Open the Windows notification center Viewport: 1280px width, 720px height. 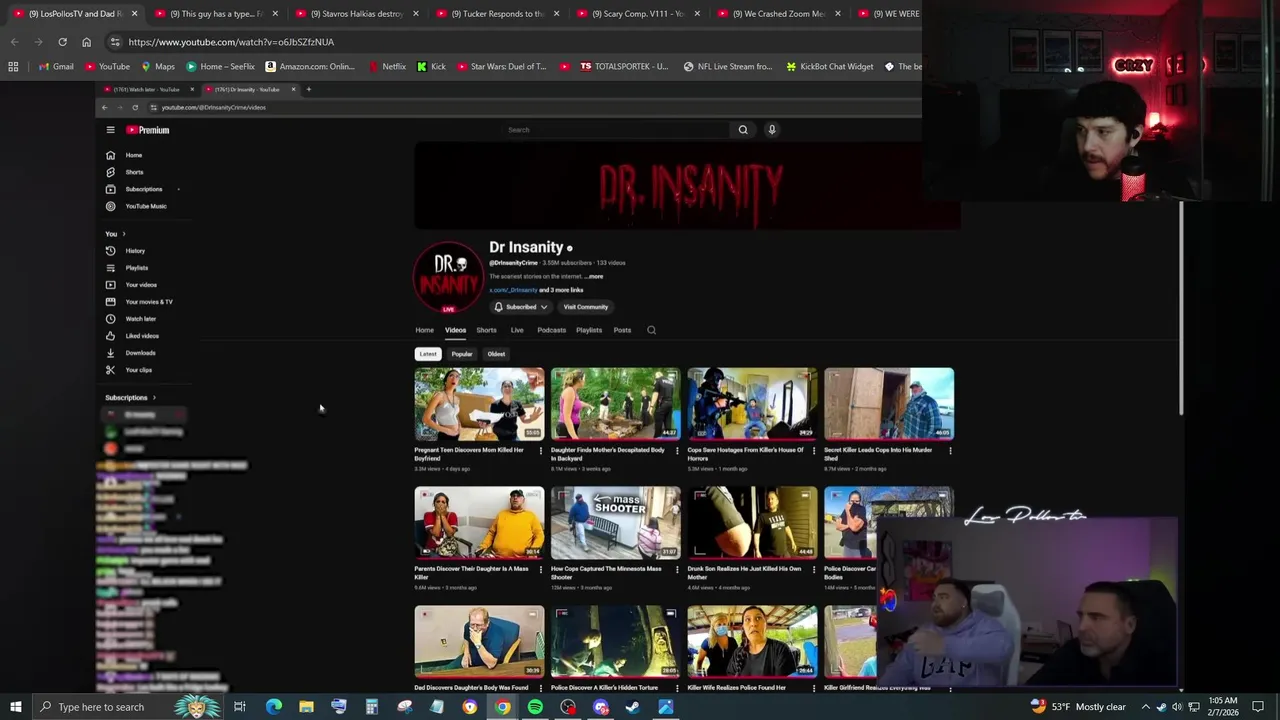point(1258,707)
